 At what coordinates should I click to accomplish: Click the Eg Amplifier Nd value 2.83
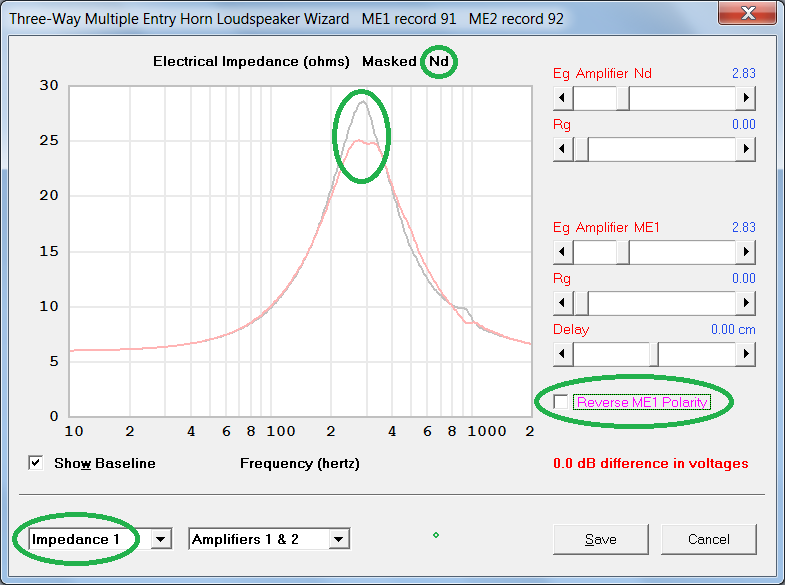(743, 73)
